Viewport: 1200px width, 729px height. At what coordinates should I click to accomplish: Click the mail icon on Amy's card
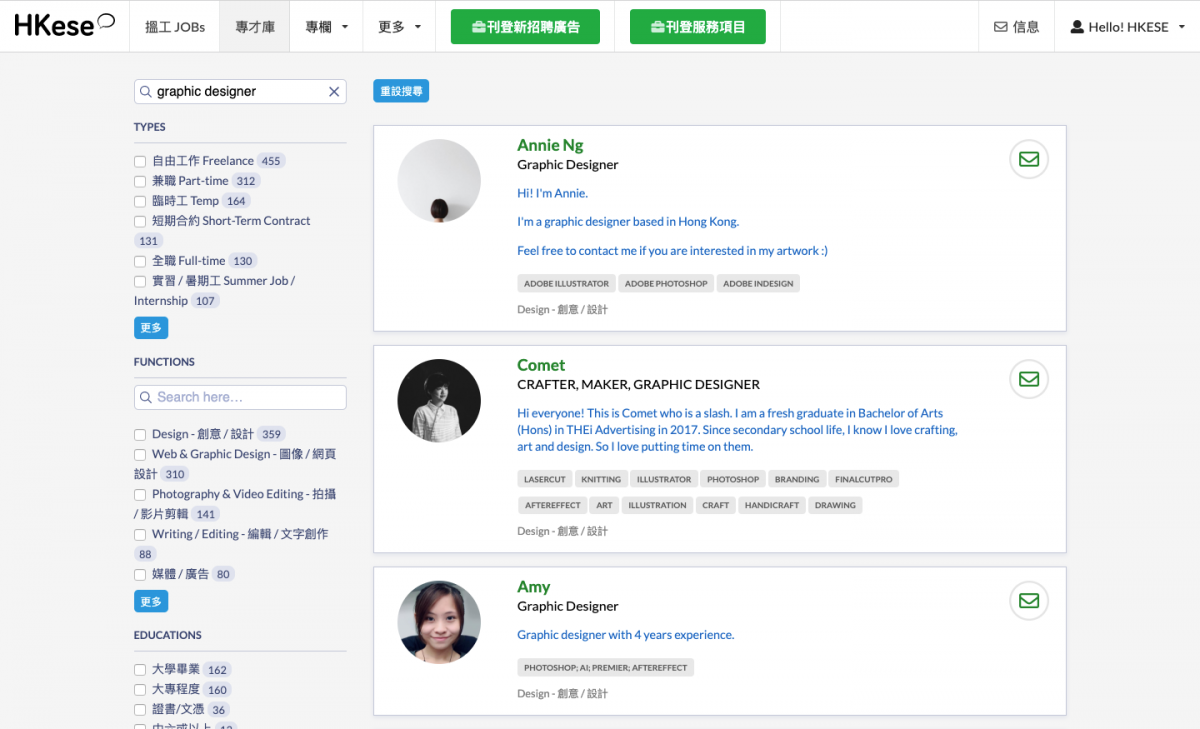(1028, 601)
